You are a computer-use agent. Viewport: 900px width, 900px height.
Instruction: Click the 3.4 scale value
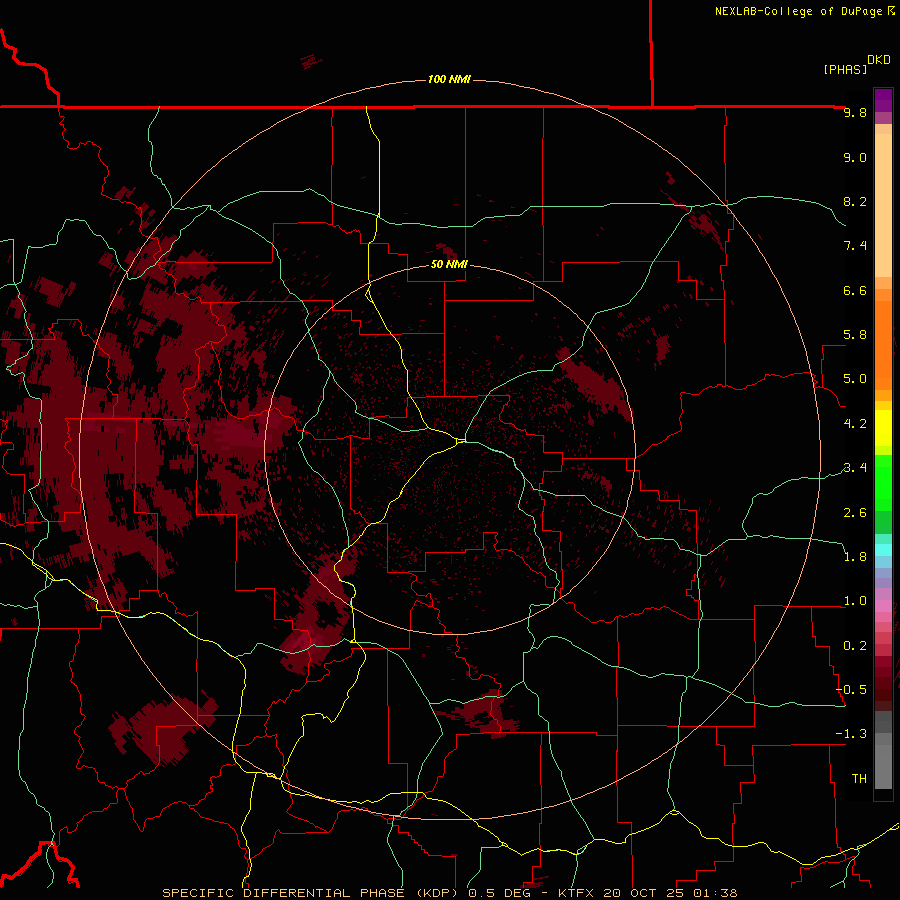pyautogui.click(x=855, y=468)
